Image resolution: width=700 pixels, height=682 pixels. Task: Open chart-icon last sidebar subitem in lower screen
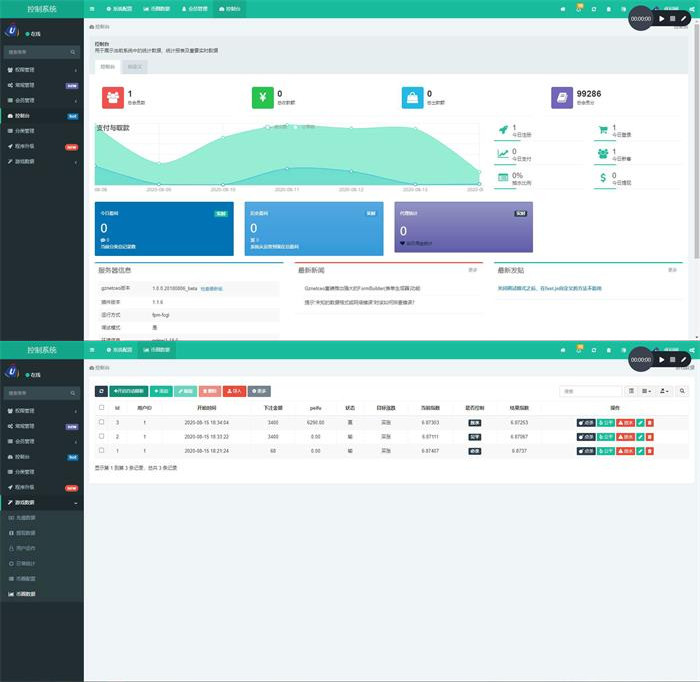click(x=42, y=594)
